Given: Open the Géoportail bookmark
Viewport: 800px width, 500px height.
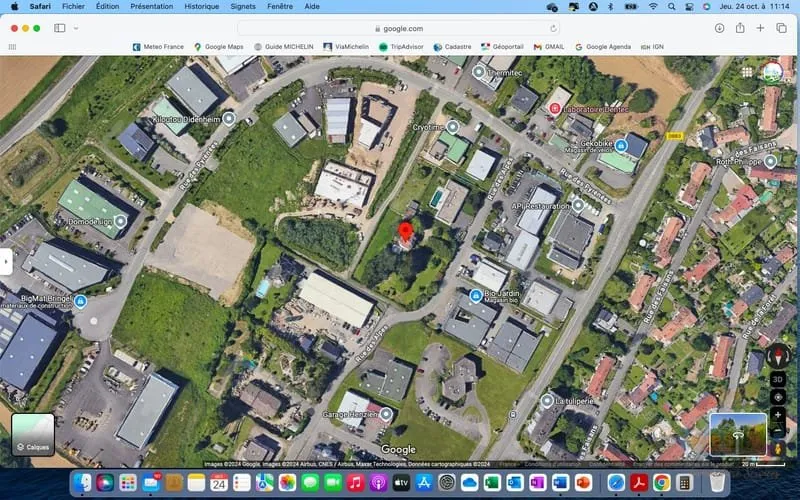Looking at the screenshot, I should pyautogui.click(x=502, y=46).
